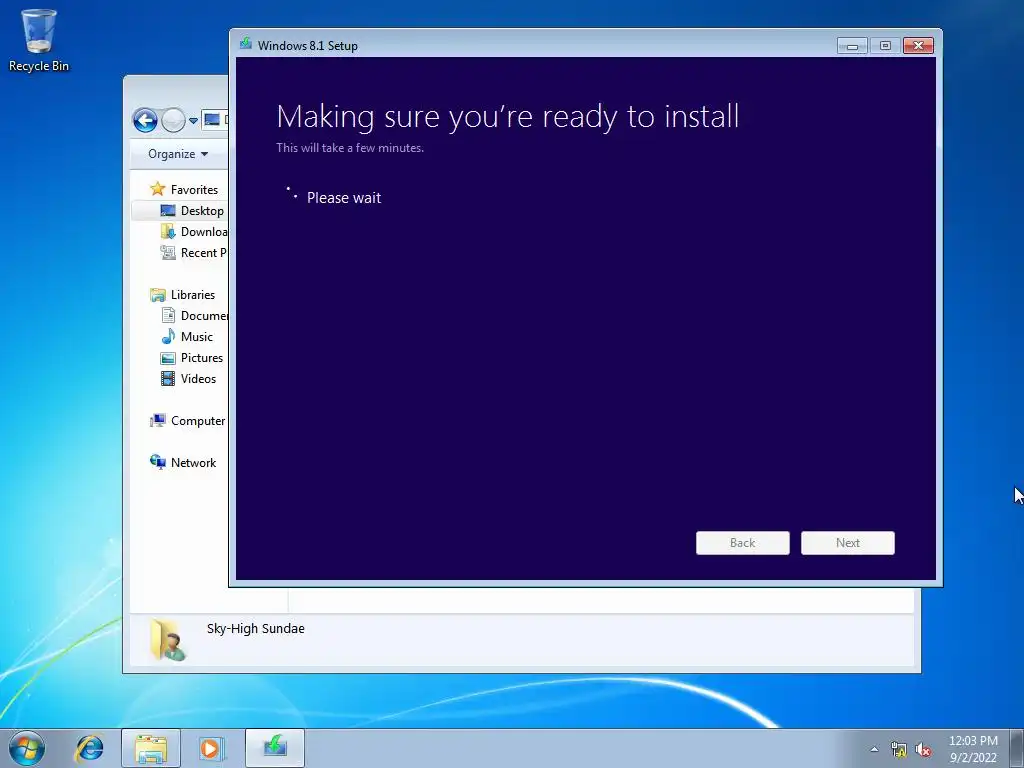Viewport: 1024px width, 768px height.
Task: Click the Computer monitor icon in tree
Action: click(x=157, y=420)
